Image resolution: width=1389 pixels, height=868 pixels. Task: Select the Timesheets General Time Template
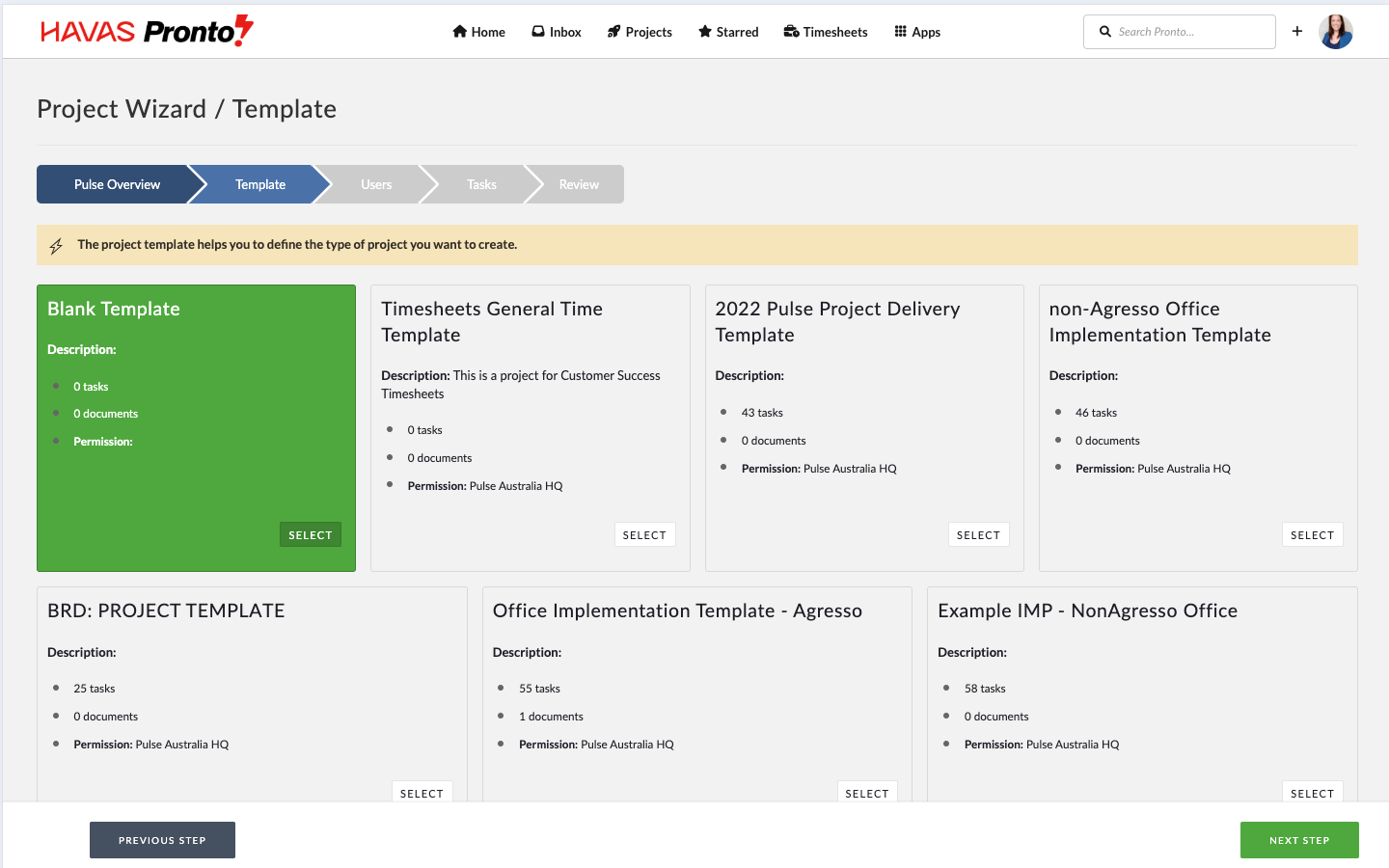pos(644,535)
